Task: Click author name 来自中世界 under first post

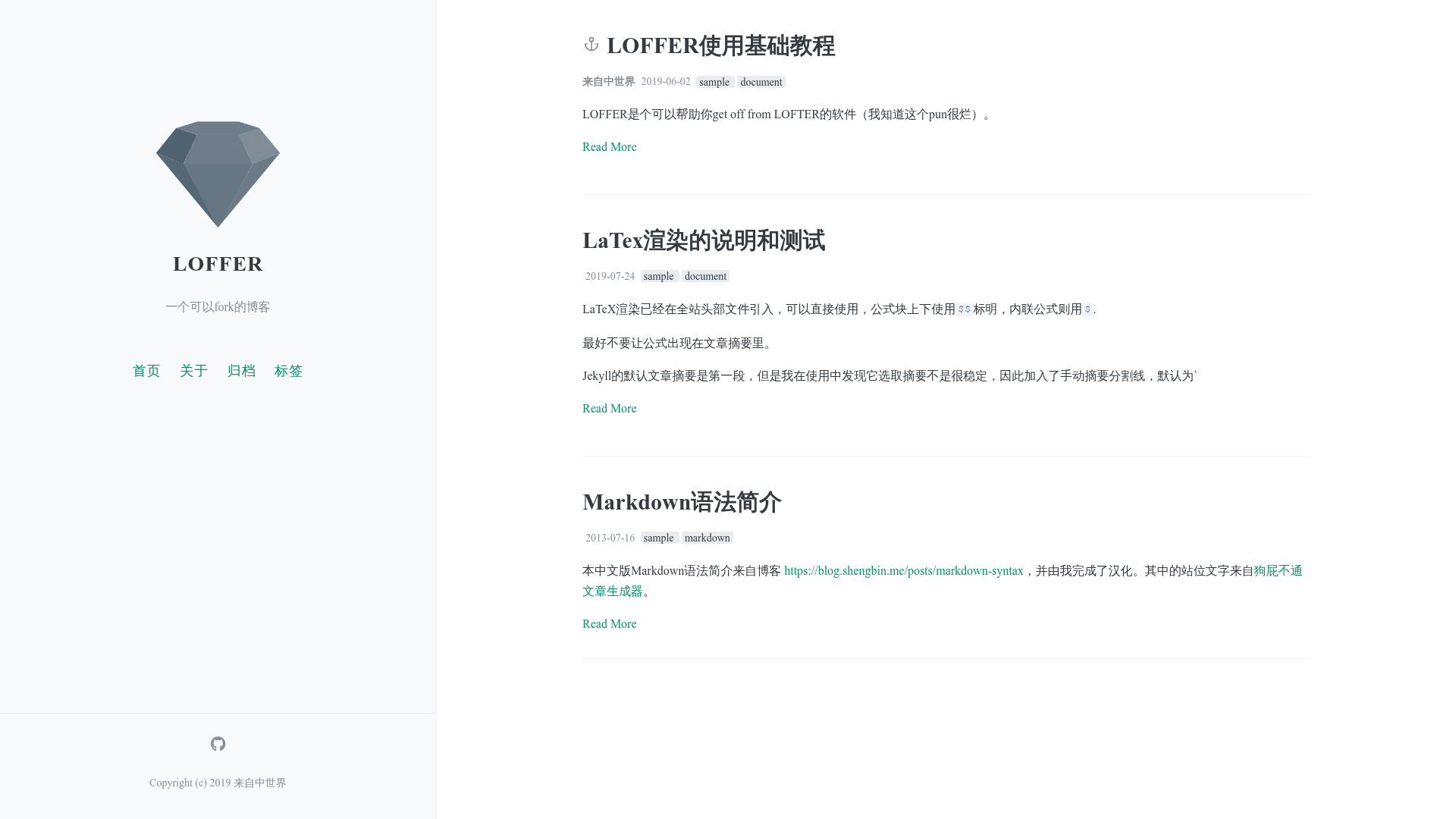Action: tap(608, 81)
